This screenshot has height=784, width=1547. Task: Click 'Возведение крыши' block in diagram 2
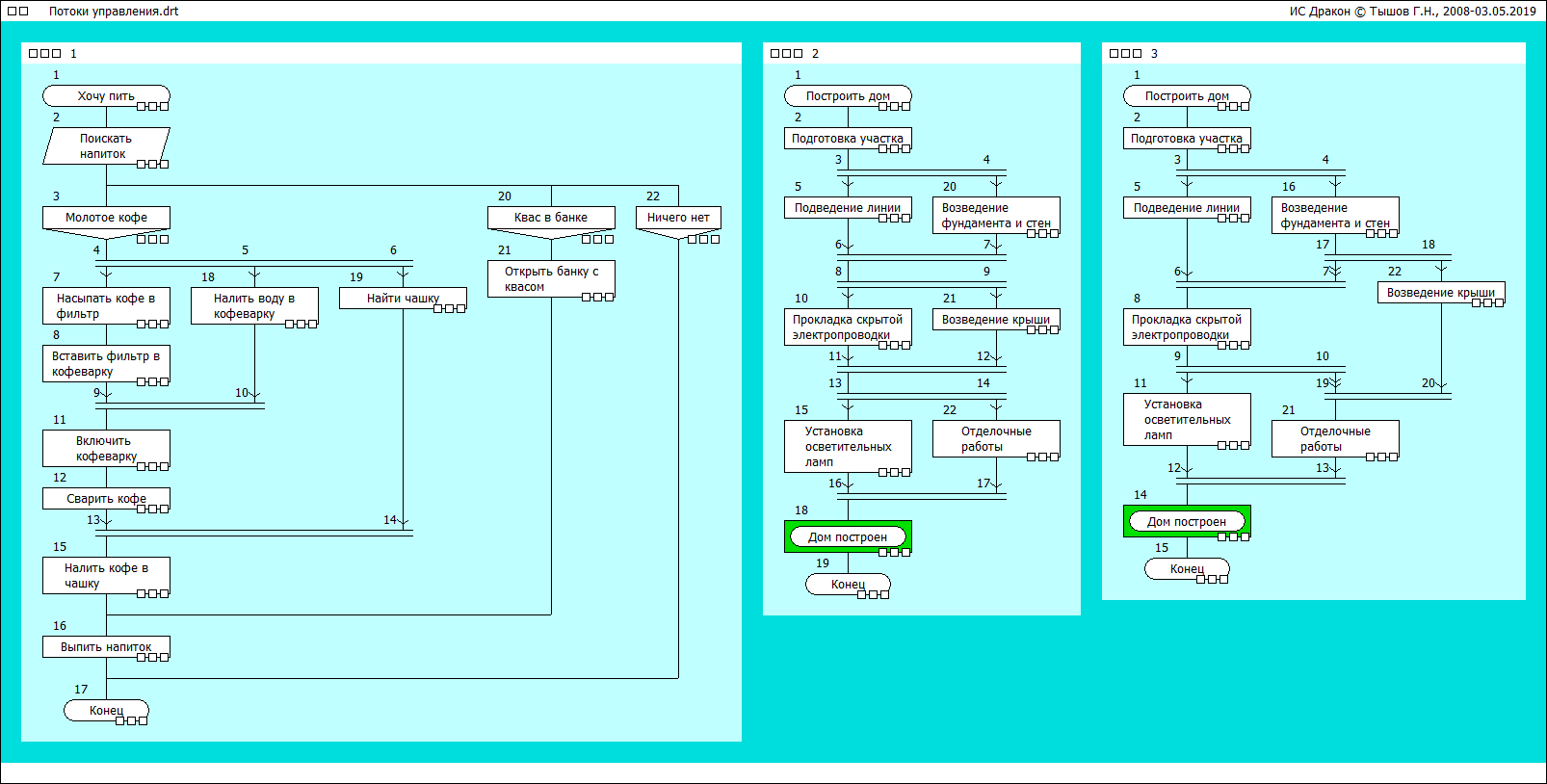coord(996,320)
